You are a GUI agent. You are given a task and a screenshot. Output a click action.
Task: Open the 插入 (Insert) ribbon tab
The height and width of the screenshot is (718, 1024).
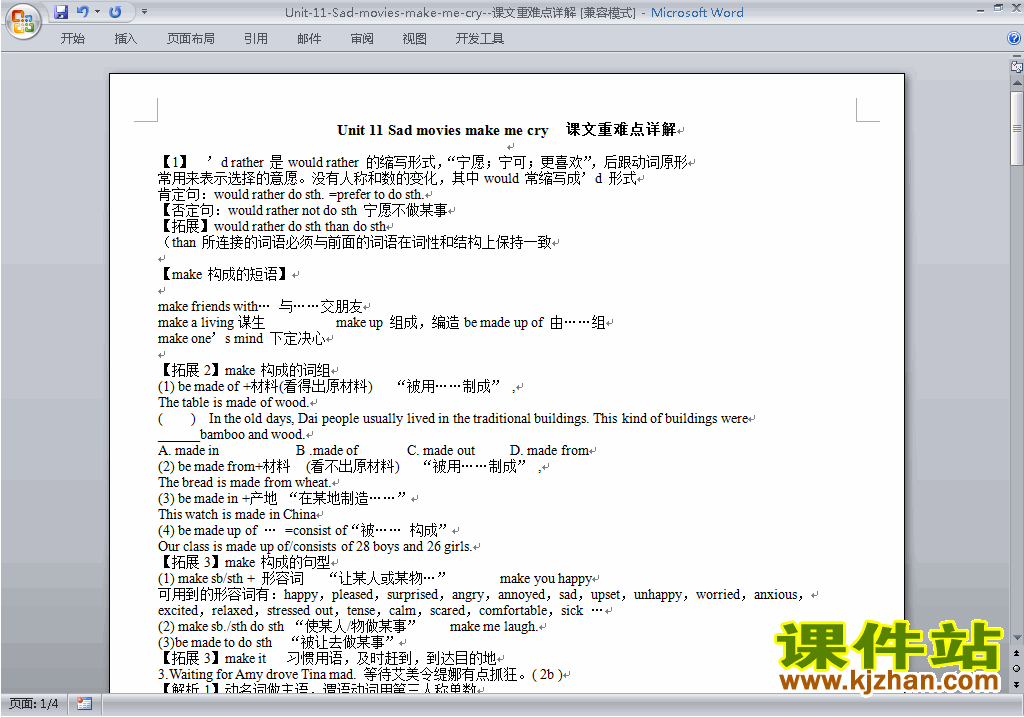point(125,39)
